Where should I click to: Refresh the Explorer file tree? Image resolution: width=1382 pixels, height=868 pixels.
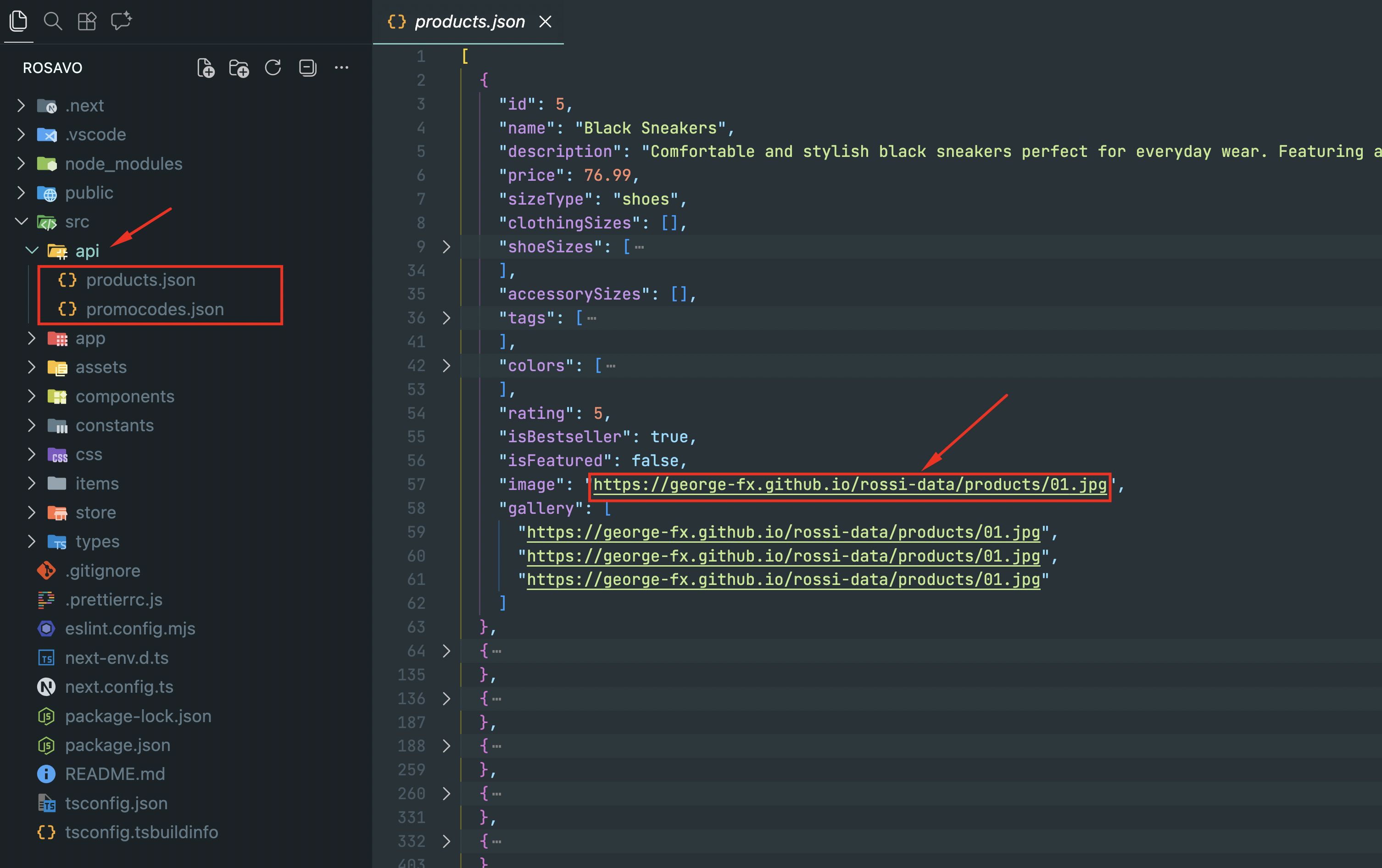pyautogui.click(x=273, y=68)
